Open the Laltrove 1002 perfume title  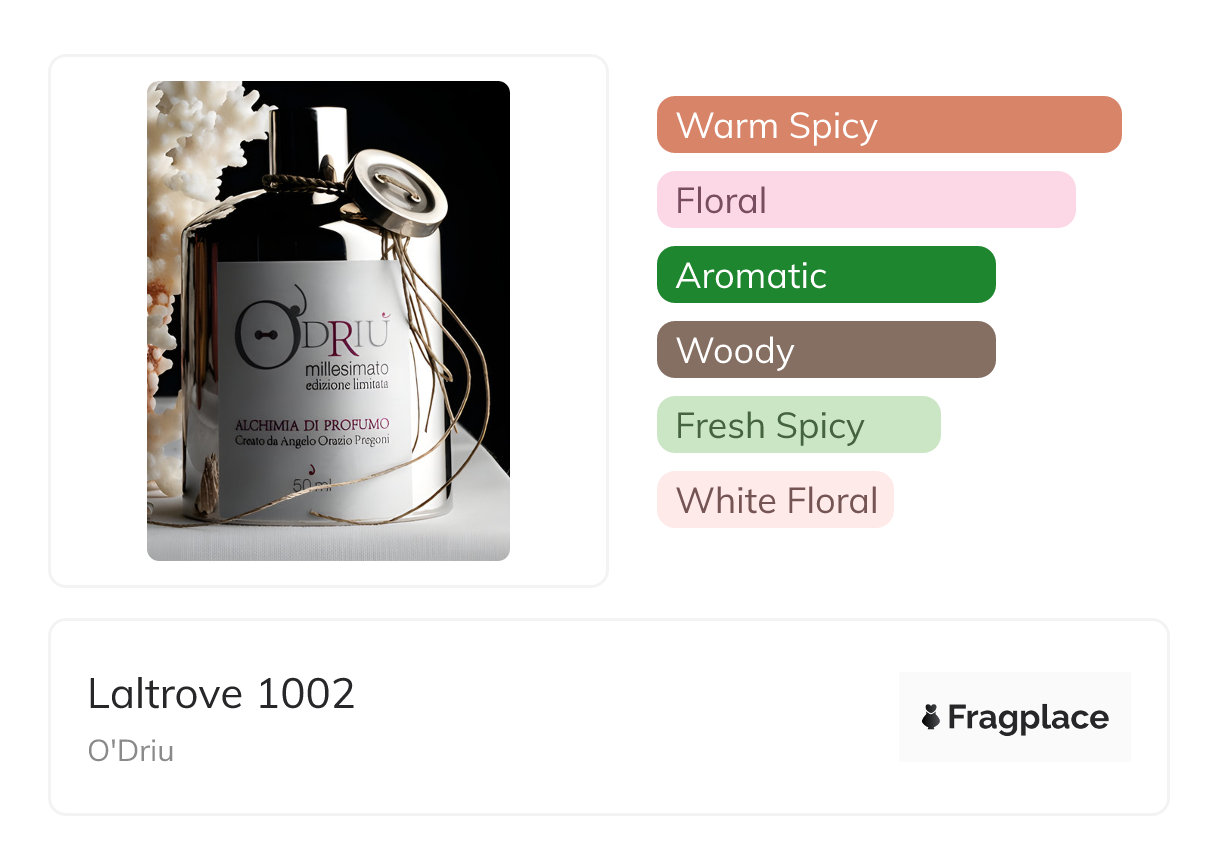pyautogui.click(x=221, y=694)
